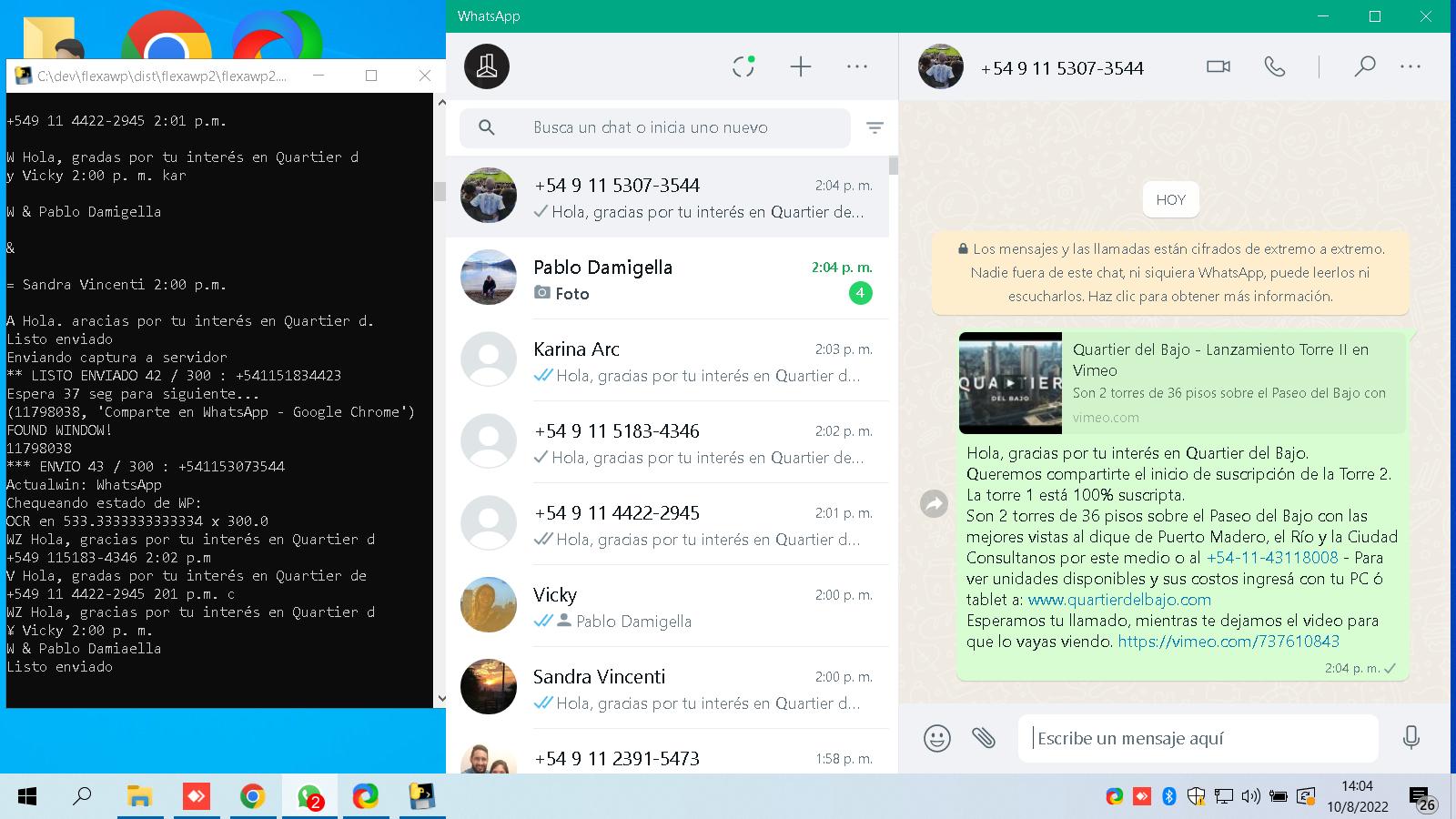Switch to WhatsApp taskbar icon
This screenshot has width=1456, height=819.
point(309,797)
